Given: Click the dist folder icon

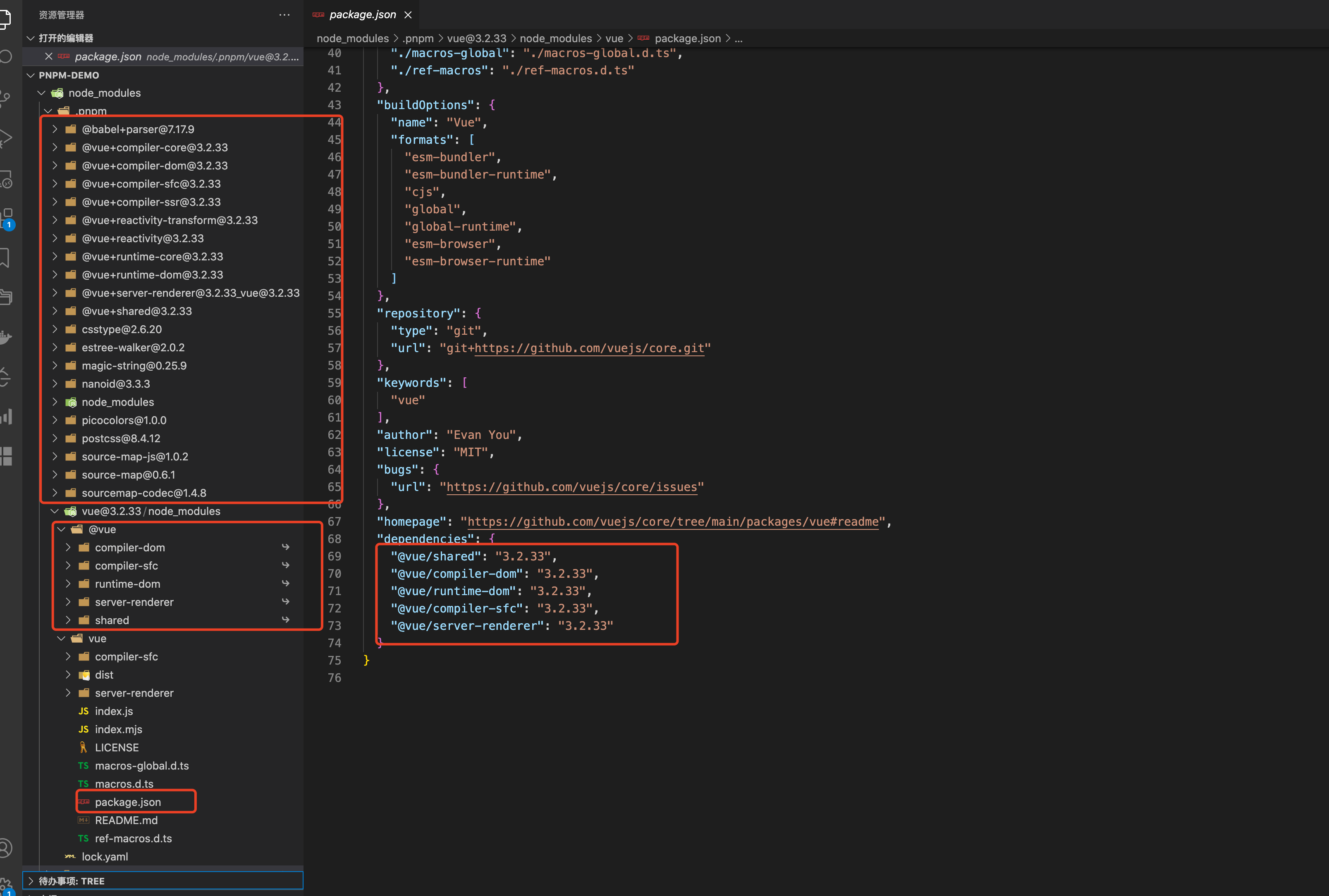Looking at the screenshot, I should pyautogui.click(x=84, y=675).
